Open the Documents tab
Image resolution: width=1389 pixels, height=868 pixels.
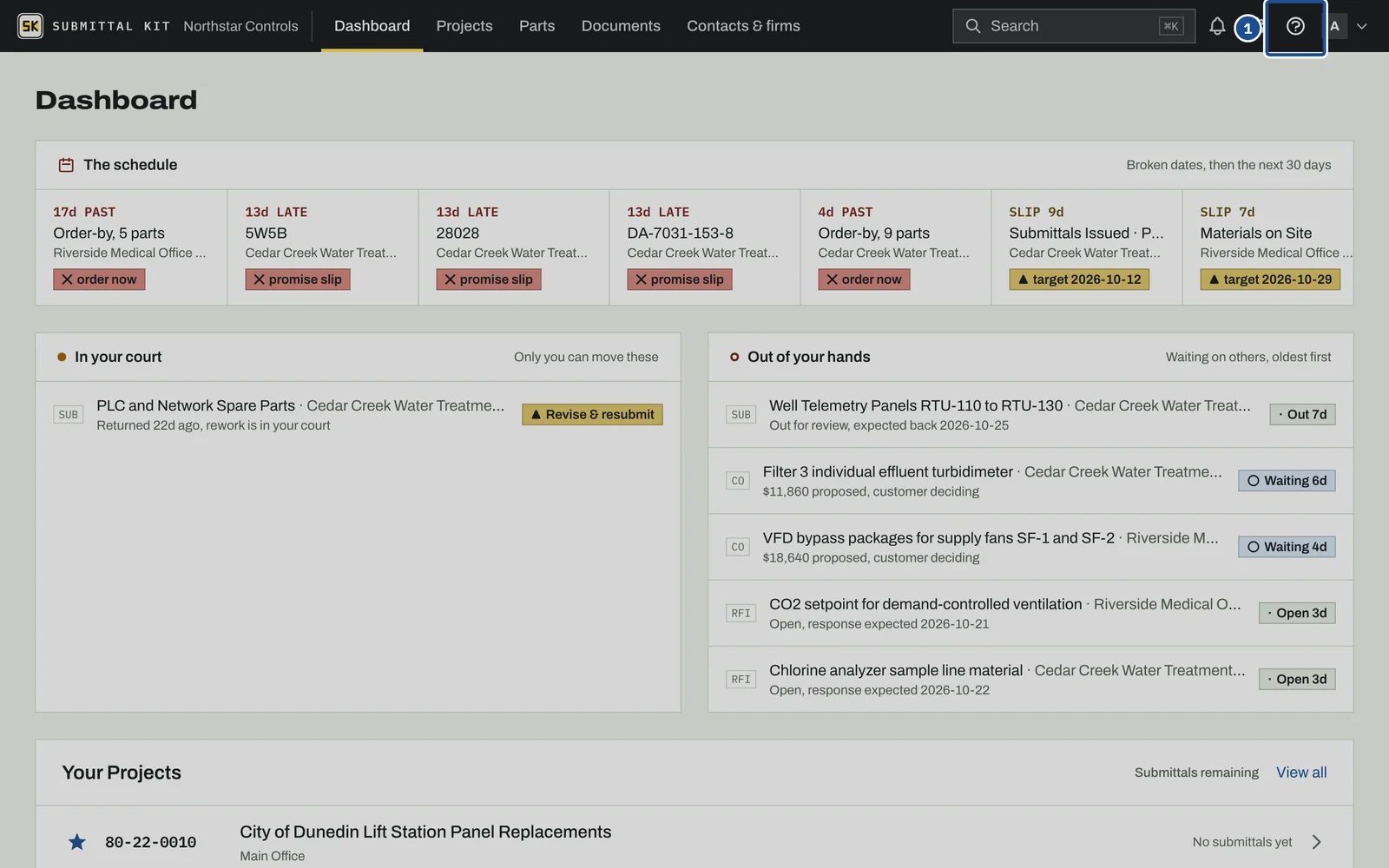click(621, 26)
